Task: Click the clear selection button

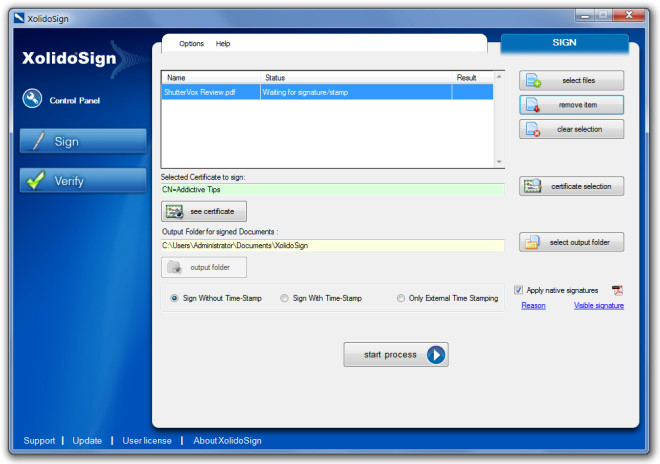Action: tap(571, 129)
